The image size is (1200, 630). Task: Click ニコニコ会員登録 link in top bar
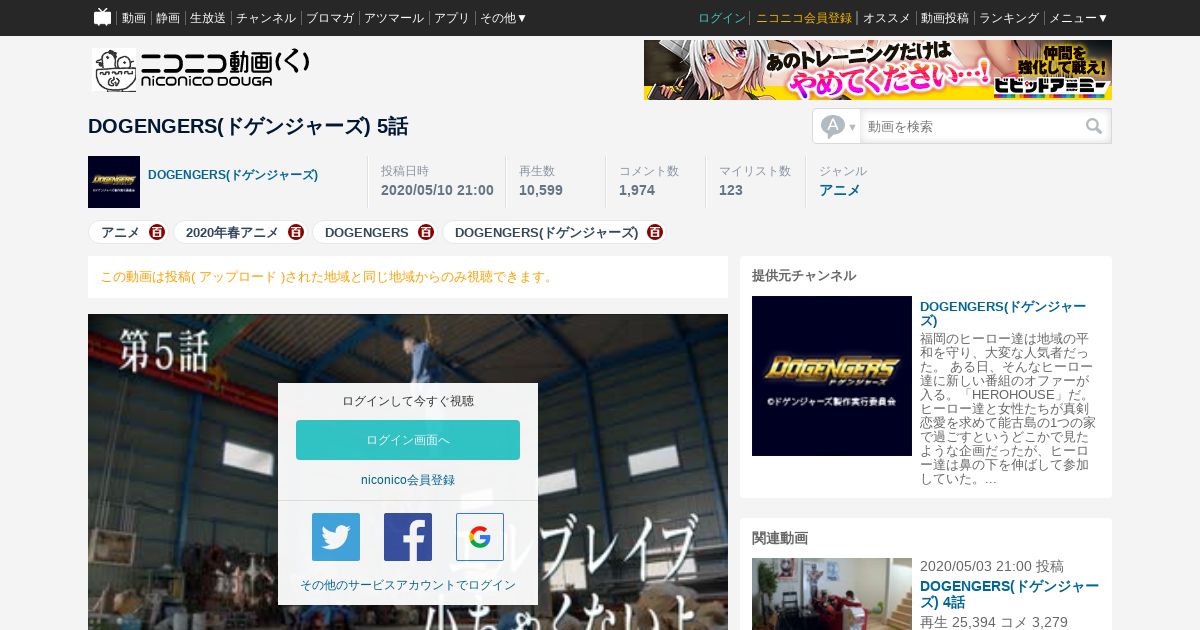coord(804,18)
